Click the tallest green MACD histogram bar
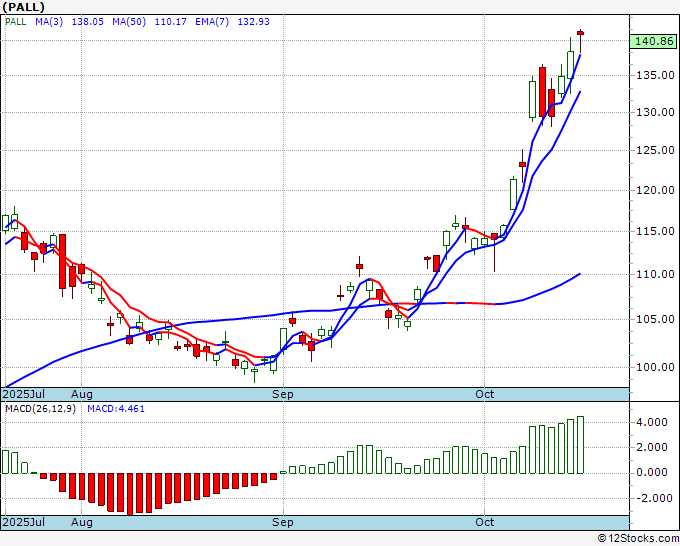This screenshot has width=680, height=546. 580,445
